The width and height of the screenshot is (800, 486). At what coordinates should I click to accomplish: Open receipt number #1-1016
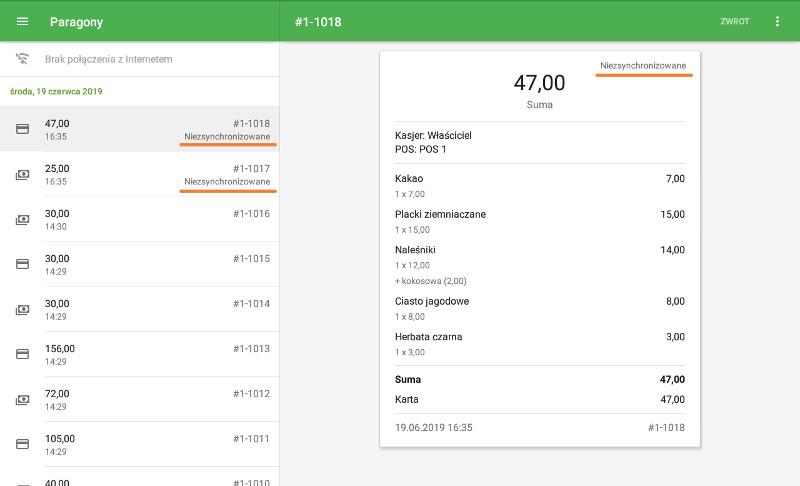[x=140, y=219]
